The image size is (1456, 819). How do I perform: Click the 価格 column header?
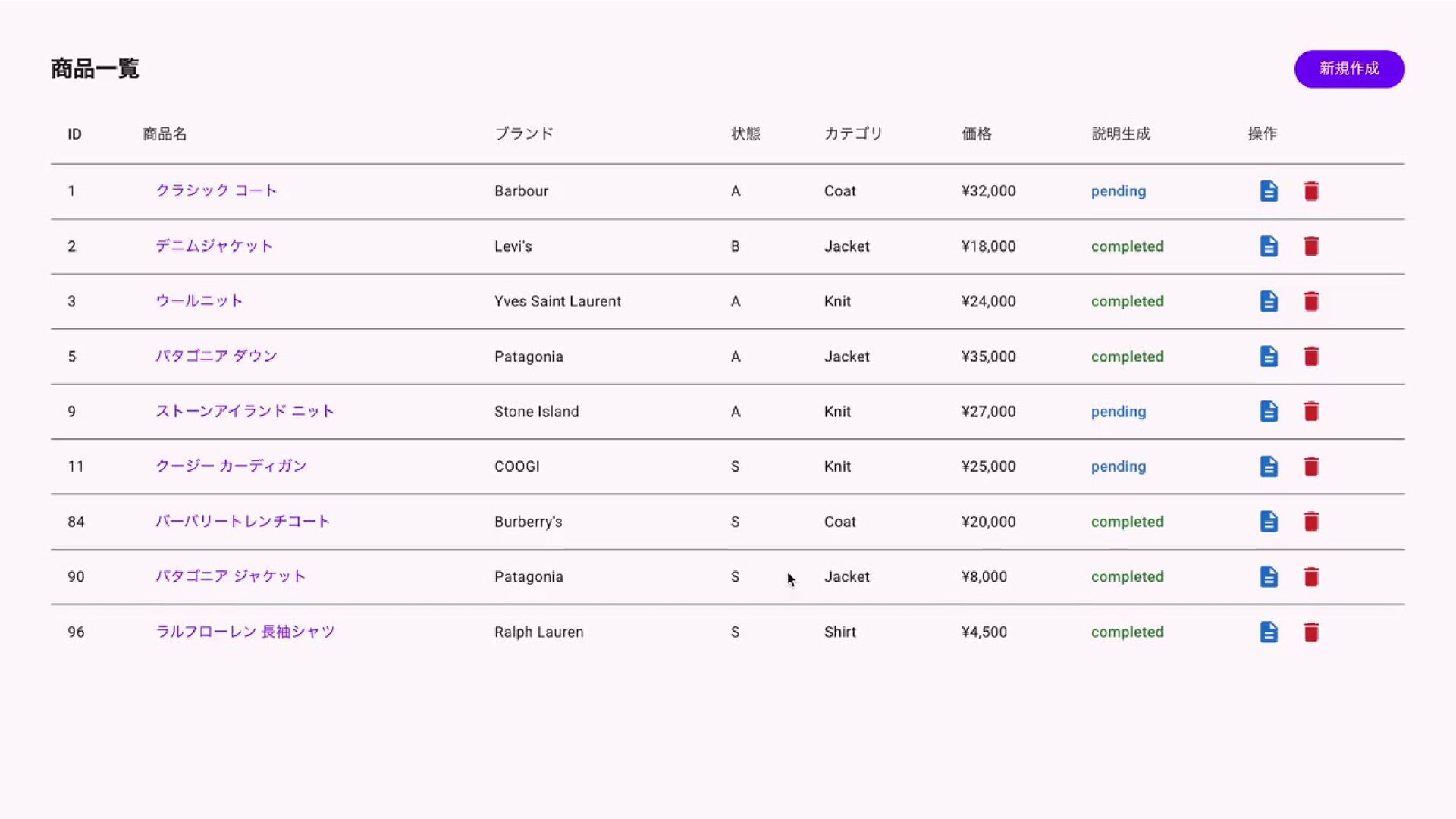(x=976, y=133)
